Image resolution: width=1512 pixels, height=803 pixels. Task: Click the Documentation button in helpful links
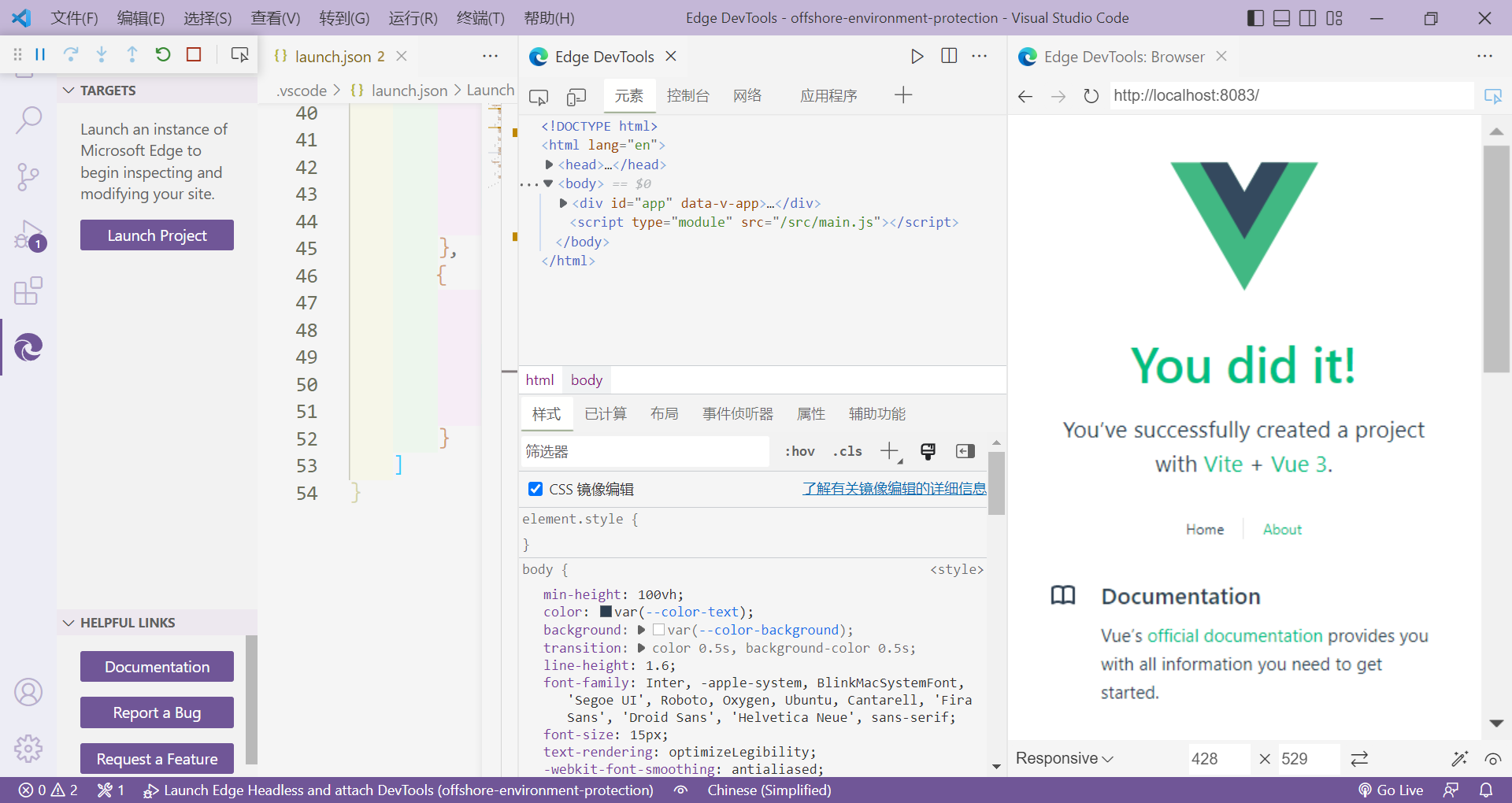point(157,667)
